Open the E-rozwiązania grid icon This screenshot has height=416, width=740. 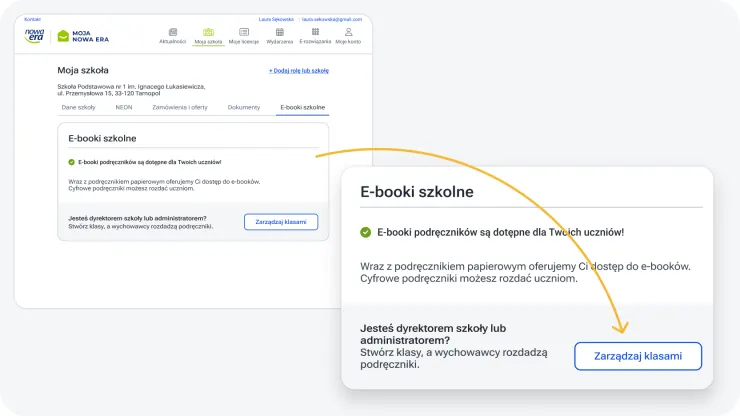pos(315,33)
